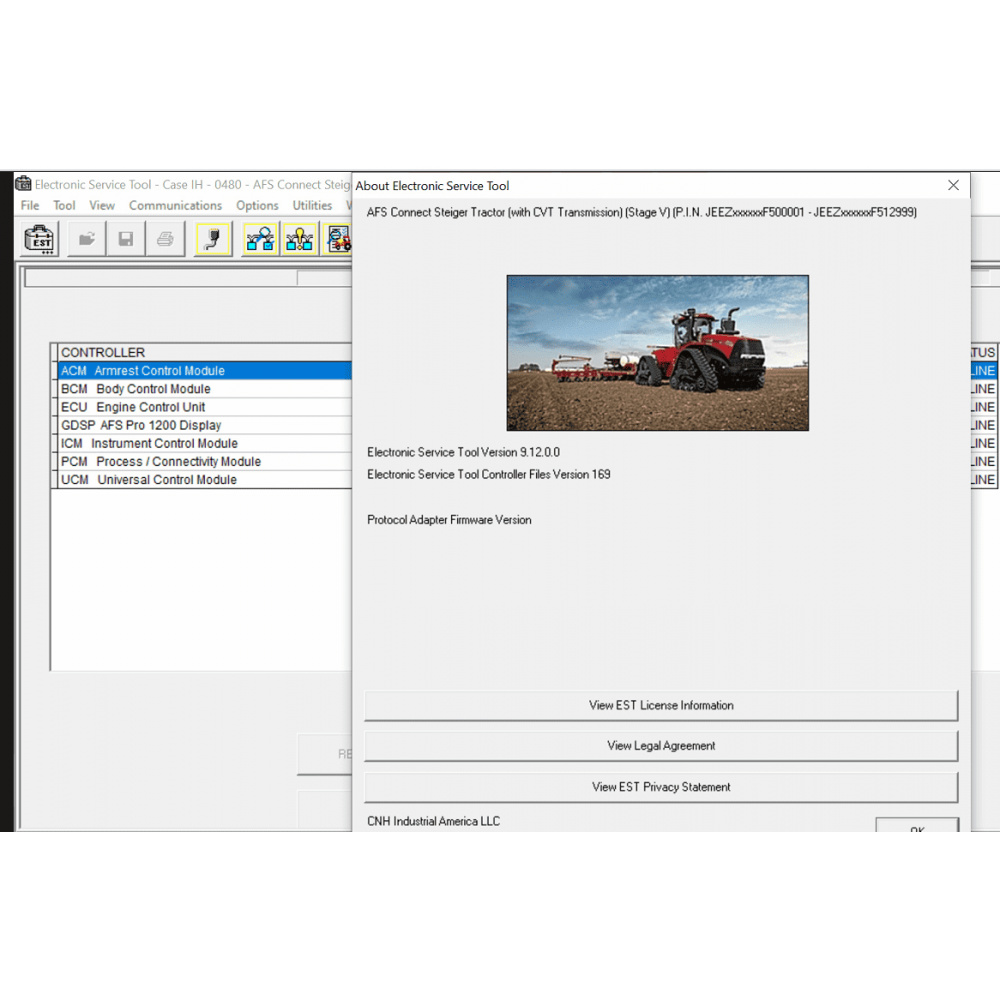Open the File menu

click(x=30, y=205)
